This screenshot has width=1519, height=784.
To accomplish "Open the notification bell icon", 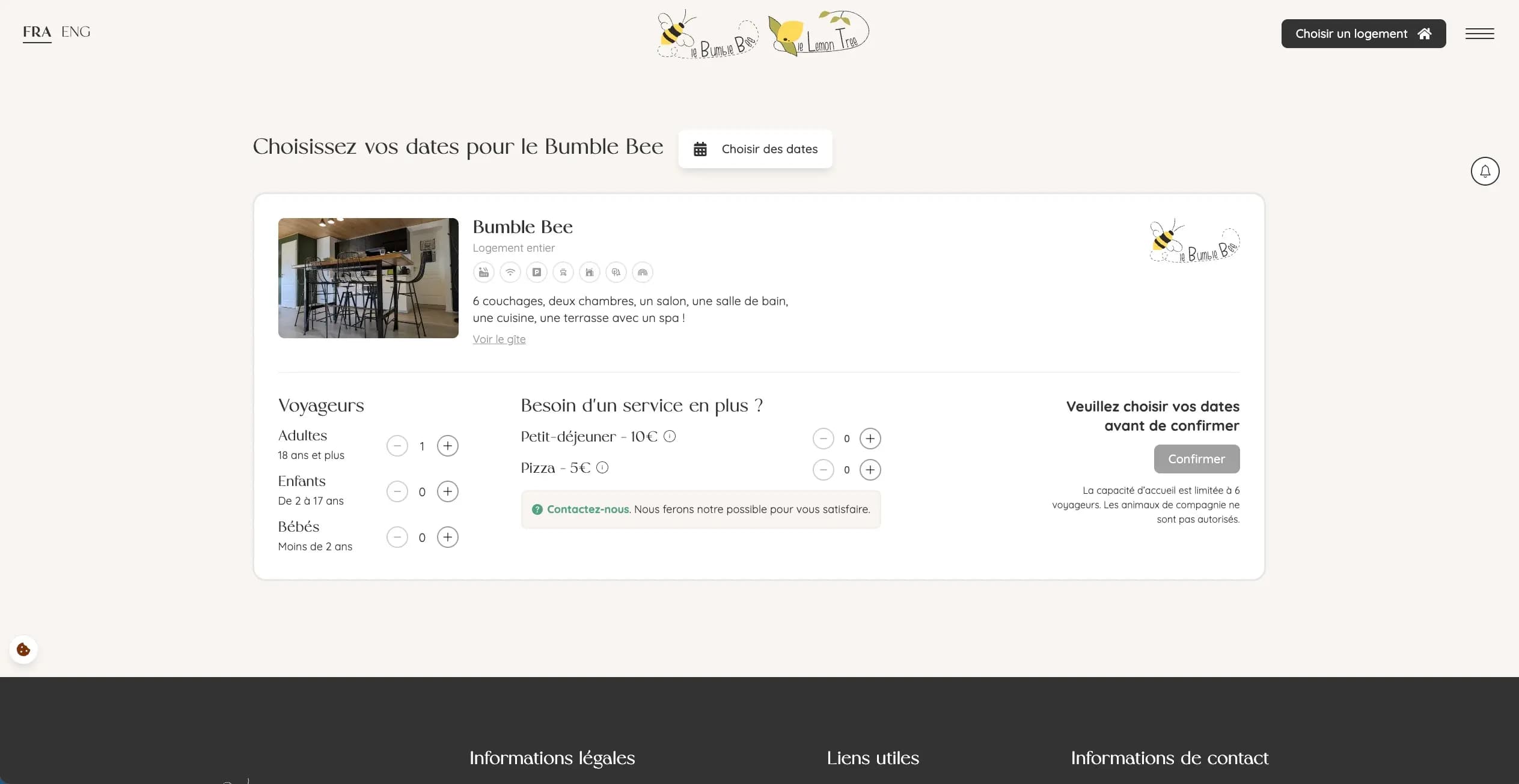I will [1484, 171].
